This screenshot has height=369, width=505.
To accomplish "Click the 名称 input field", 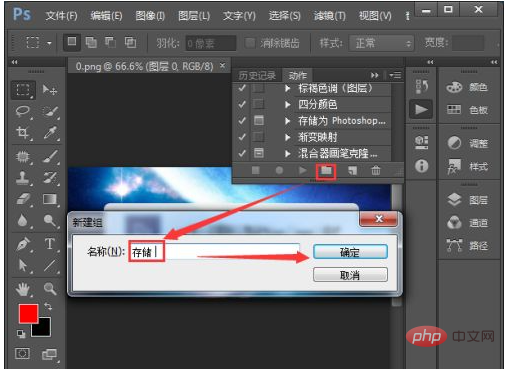I will (214, 252).
